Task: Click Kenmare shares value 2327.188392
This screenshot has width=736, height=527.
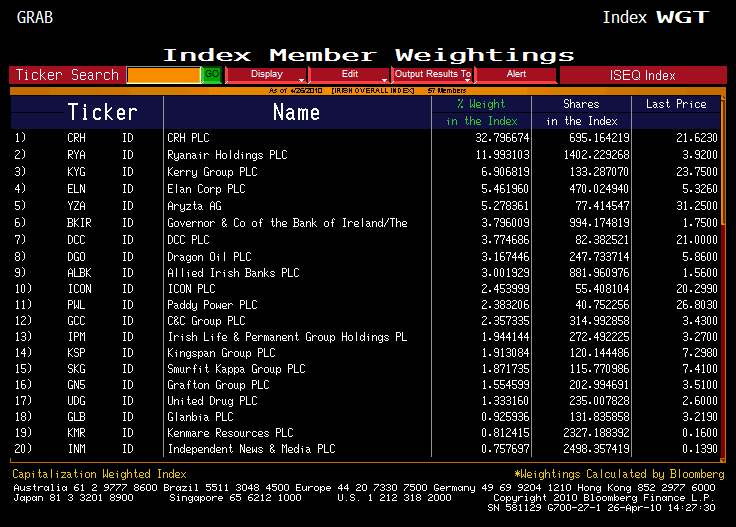Action: [596, 433]
